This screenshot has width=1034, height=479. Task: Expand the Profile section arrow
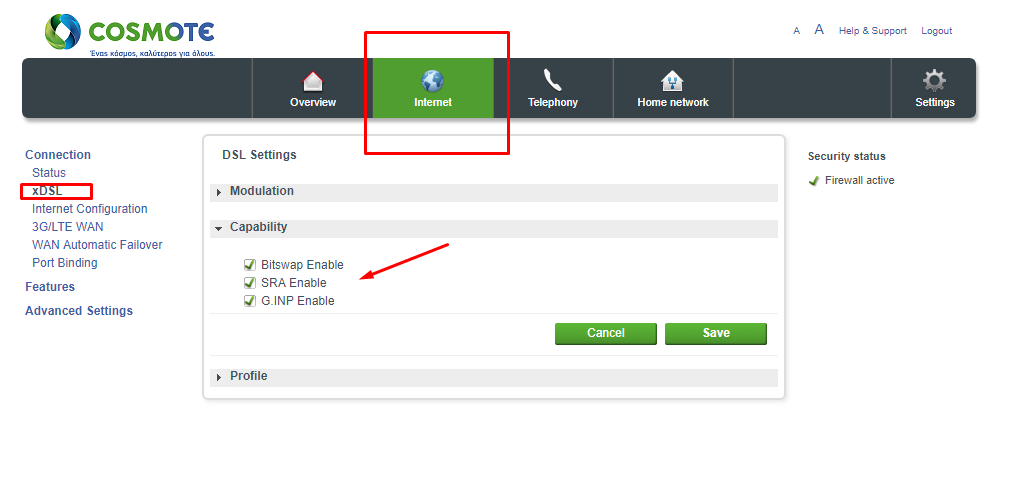pyautogui.click(x=219, y=377)
